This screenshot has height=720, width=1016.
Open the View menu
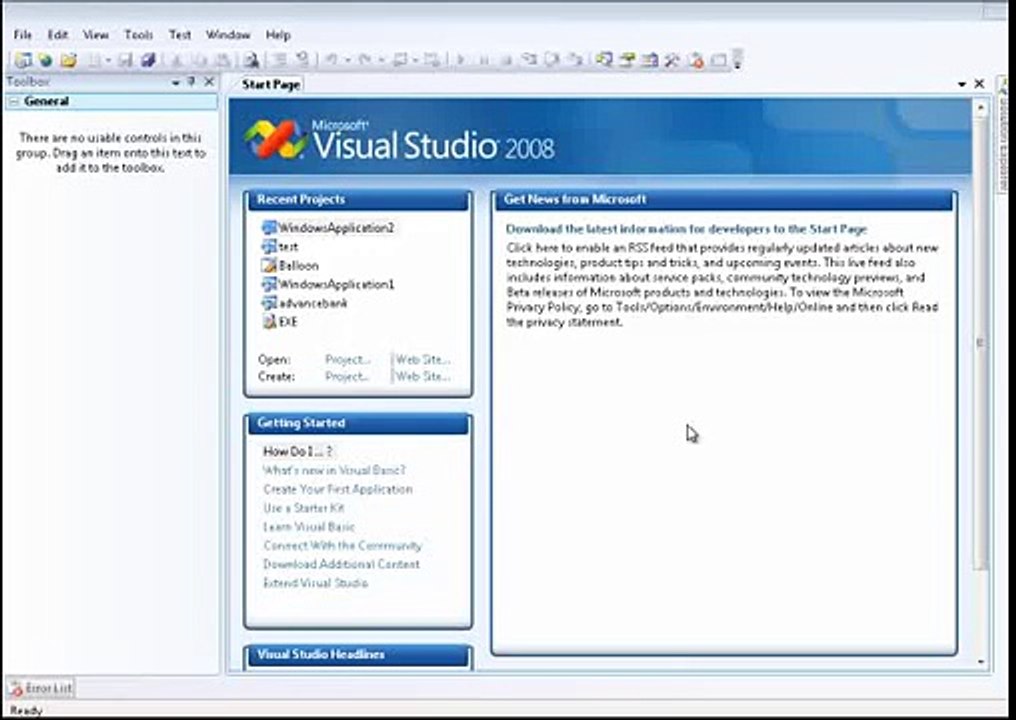point(95,35)
